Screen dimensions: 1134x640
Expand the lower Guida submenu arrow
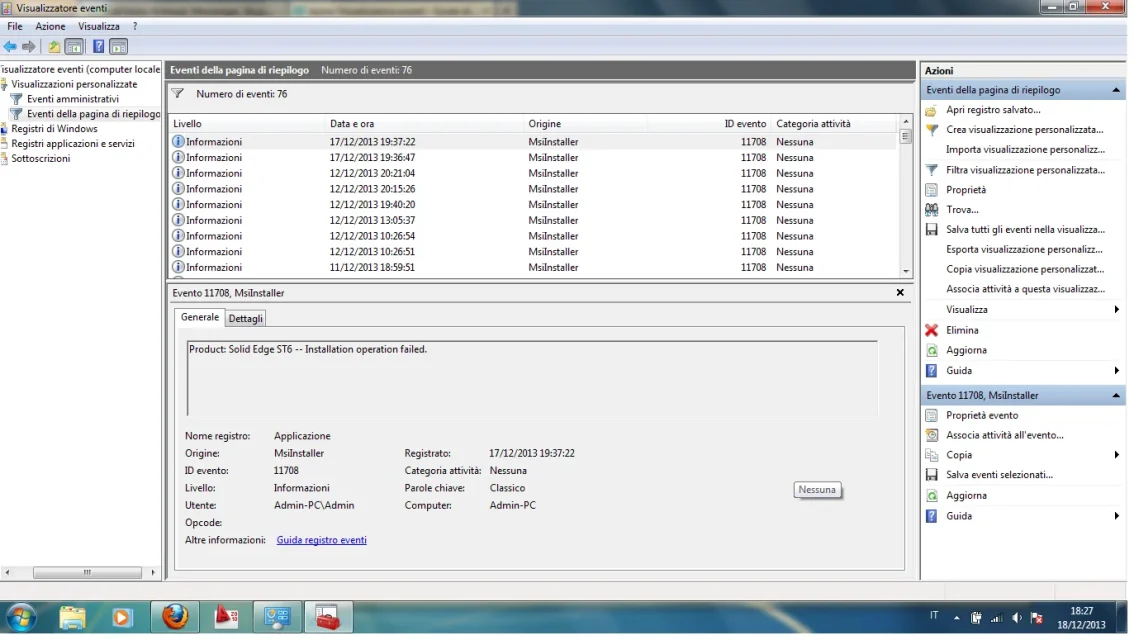[1117, 516]
